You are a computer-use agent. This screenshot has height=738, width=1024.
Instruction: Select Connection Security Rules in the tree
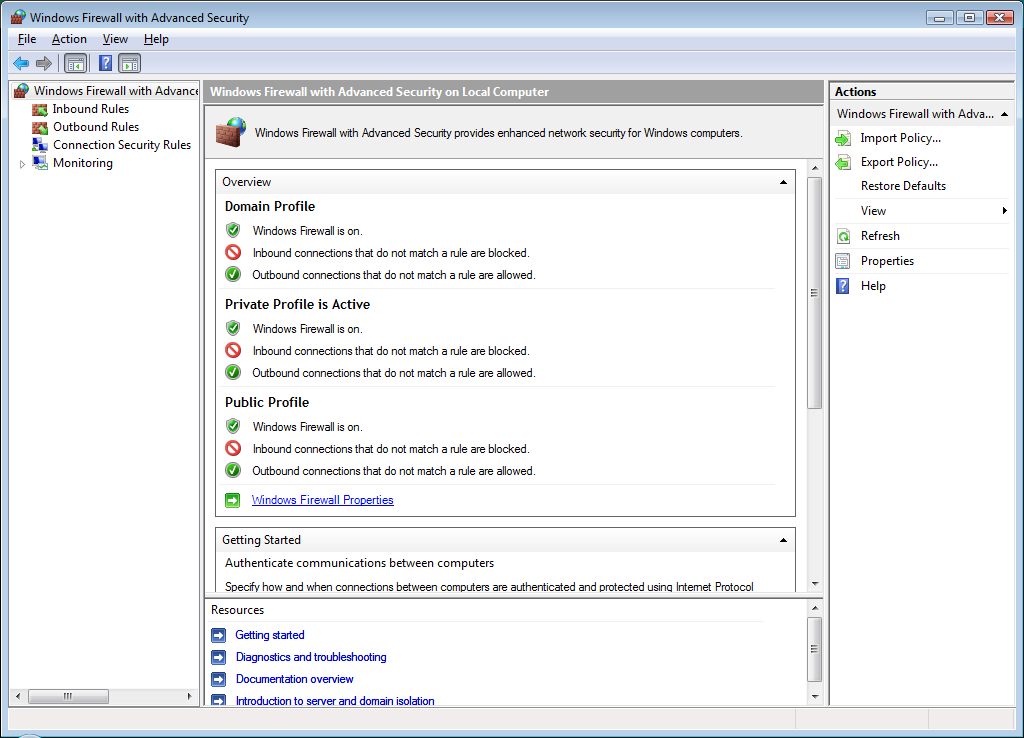coord(122,145)
